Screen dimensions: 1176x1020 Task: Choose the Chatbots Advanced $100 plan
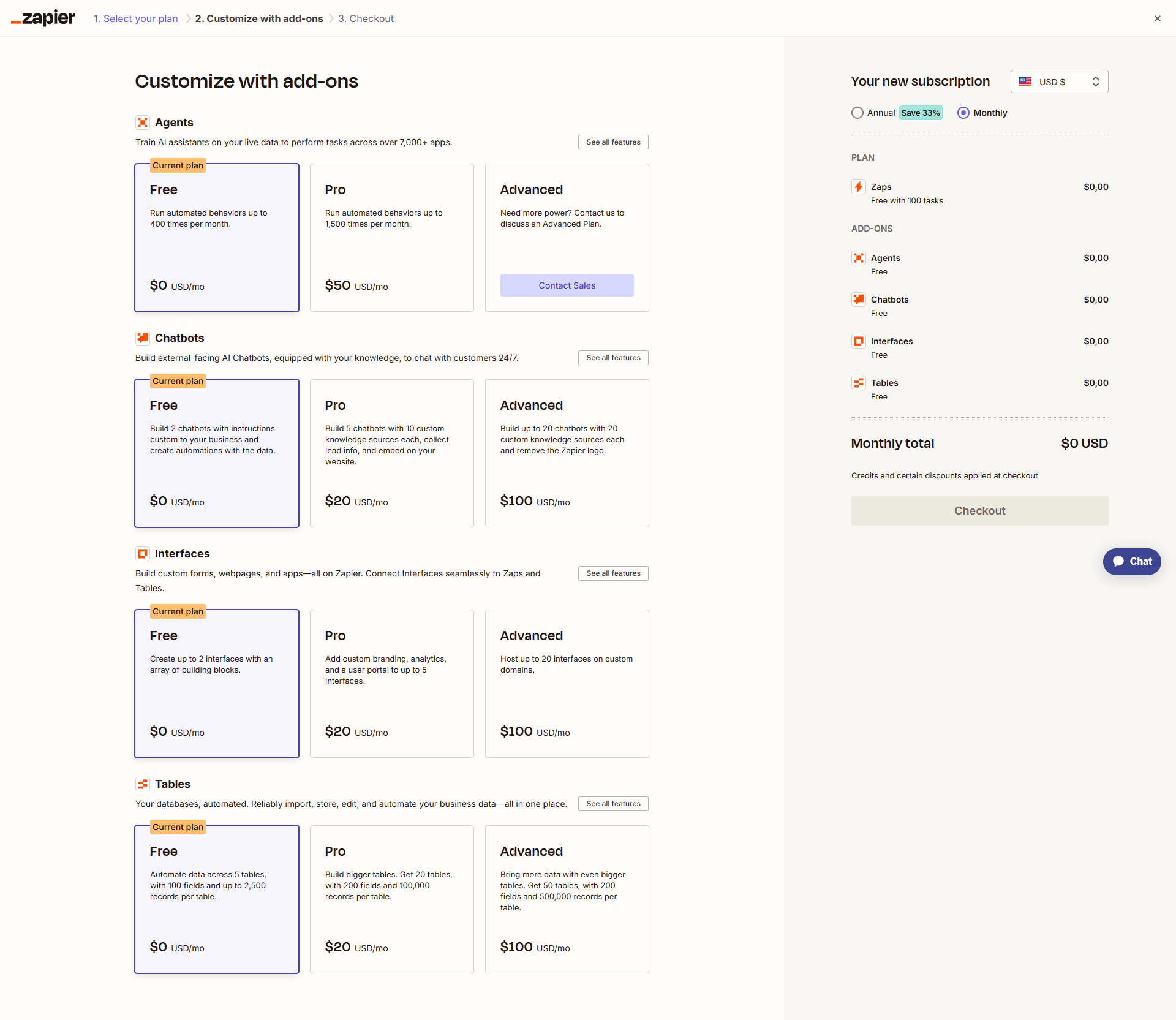pyautogui.click(x=567, y=453)
